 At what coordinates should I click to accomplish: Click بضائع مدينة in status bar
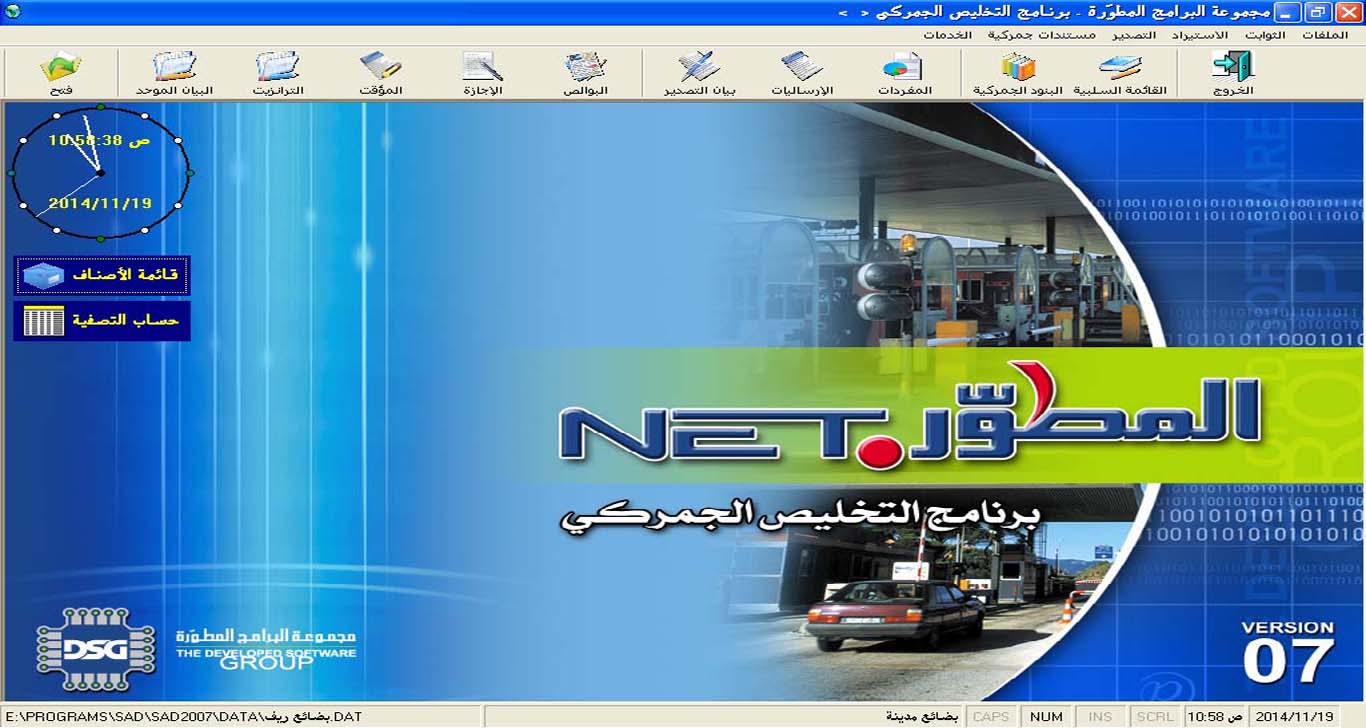point(922,717)
